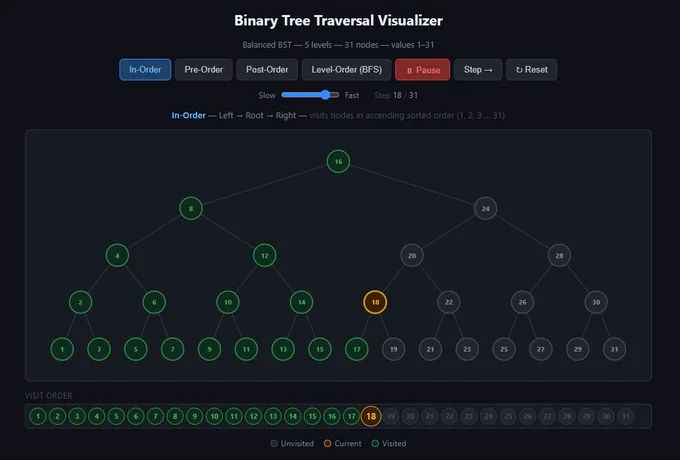This screenshot has height=460, width=680.
Task: Click leaf node 25 in tree
Action: pos(504,349)
